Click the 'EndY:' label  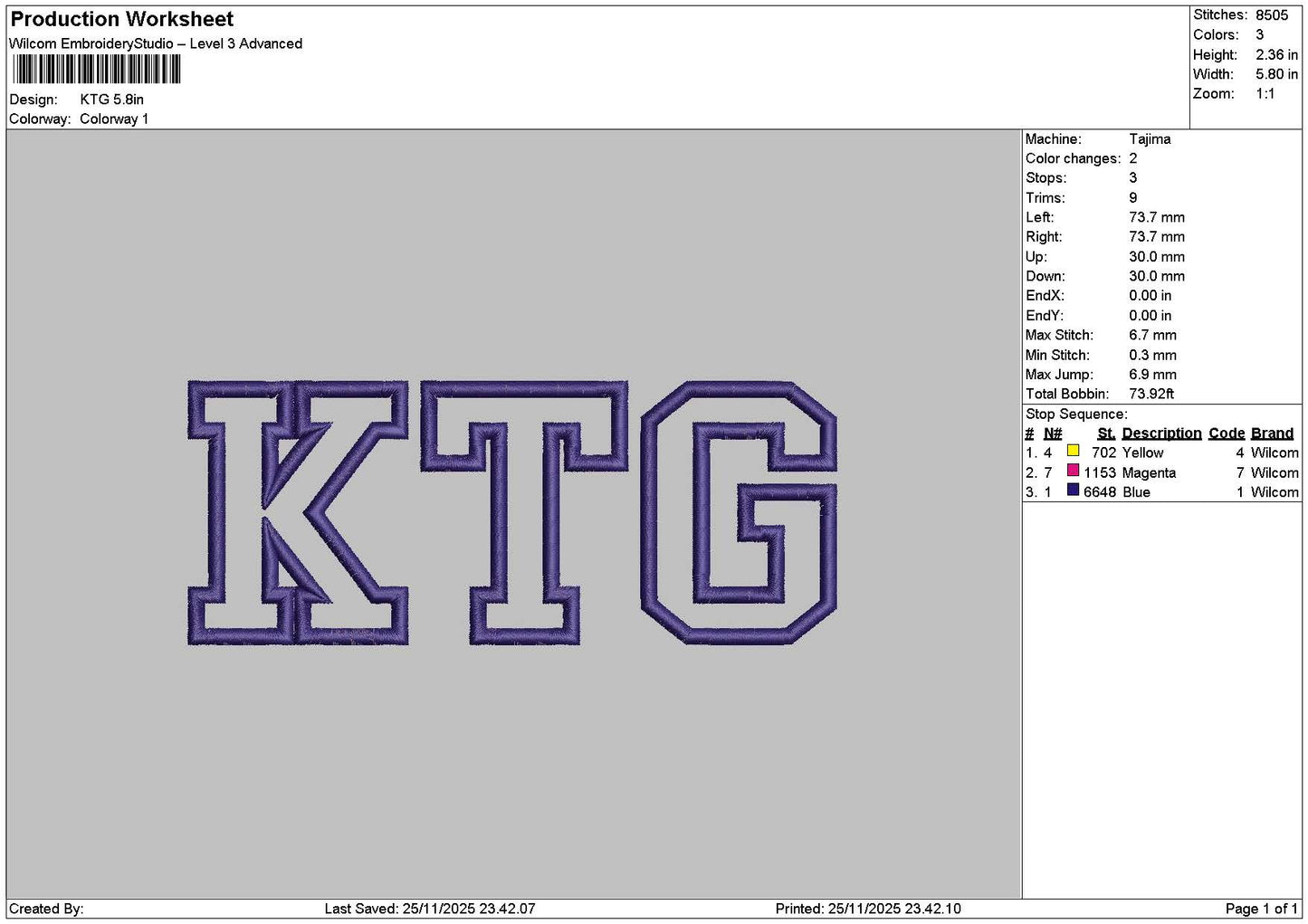[x=1045, y=316]
